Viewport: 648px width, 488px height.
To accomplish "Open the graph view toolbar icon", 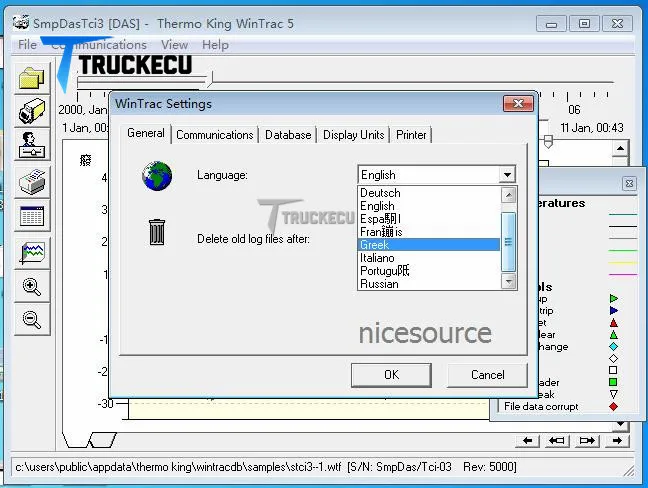I will (x=32, y=252).
